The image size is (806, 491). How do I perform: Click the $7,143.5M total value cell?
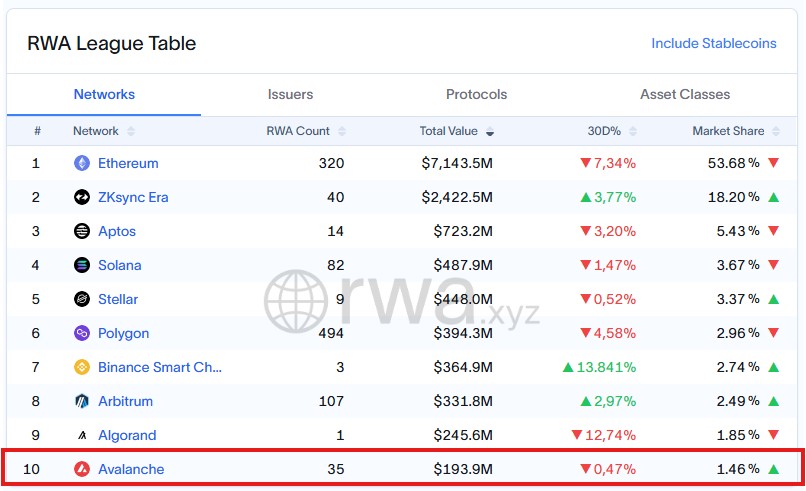[x=457, y=163]
